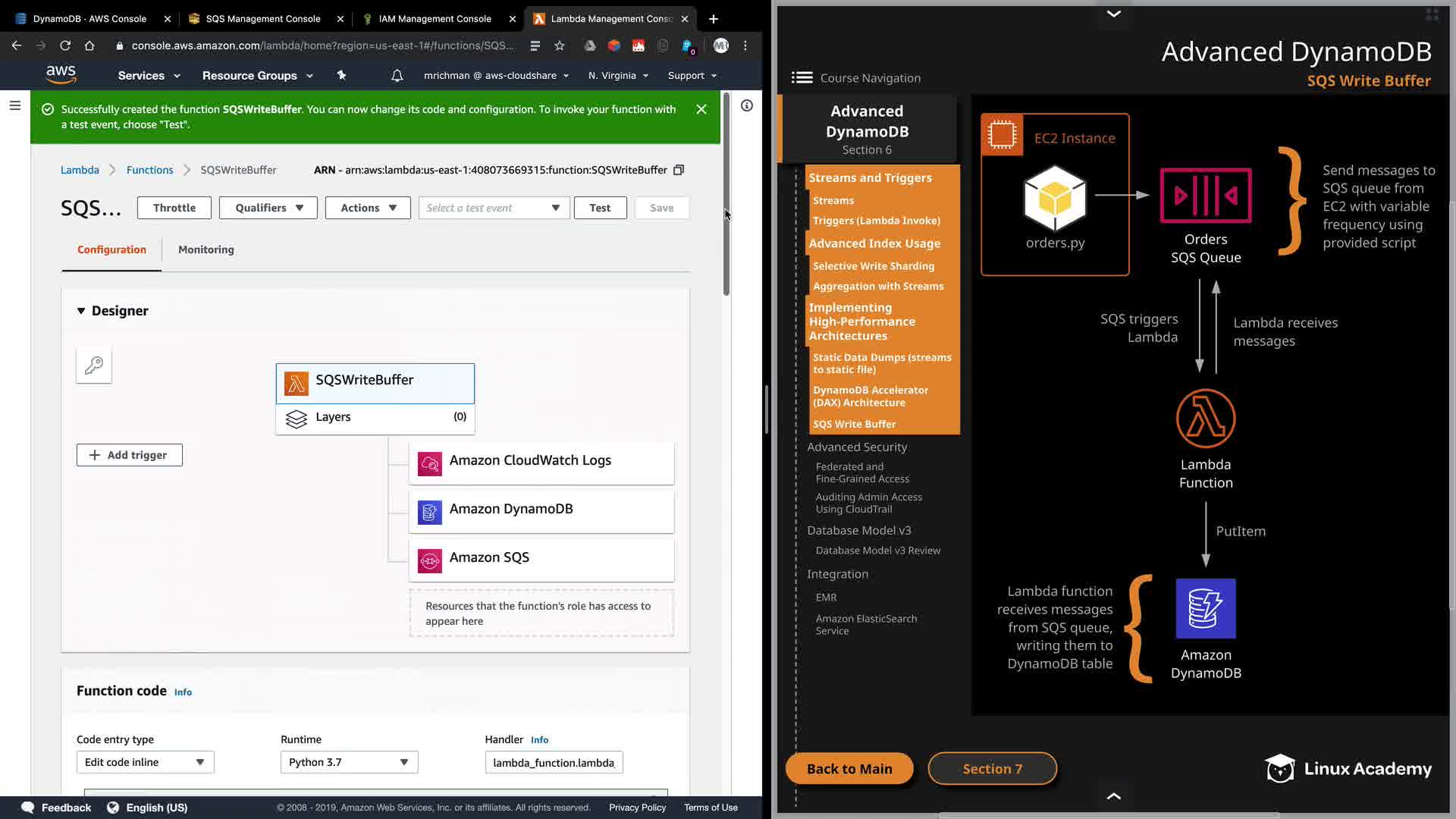This screenshot has width=1456, height=819.
Task: Open the Qualifiers dropdown
Action: [x=268, y=208]
